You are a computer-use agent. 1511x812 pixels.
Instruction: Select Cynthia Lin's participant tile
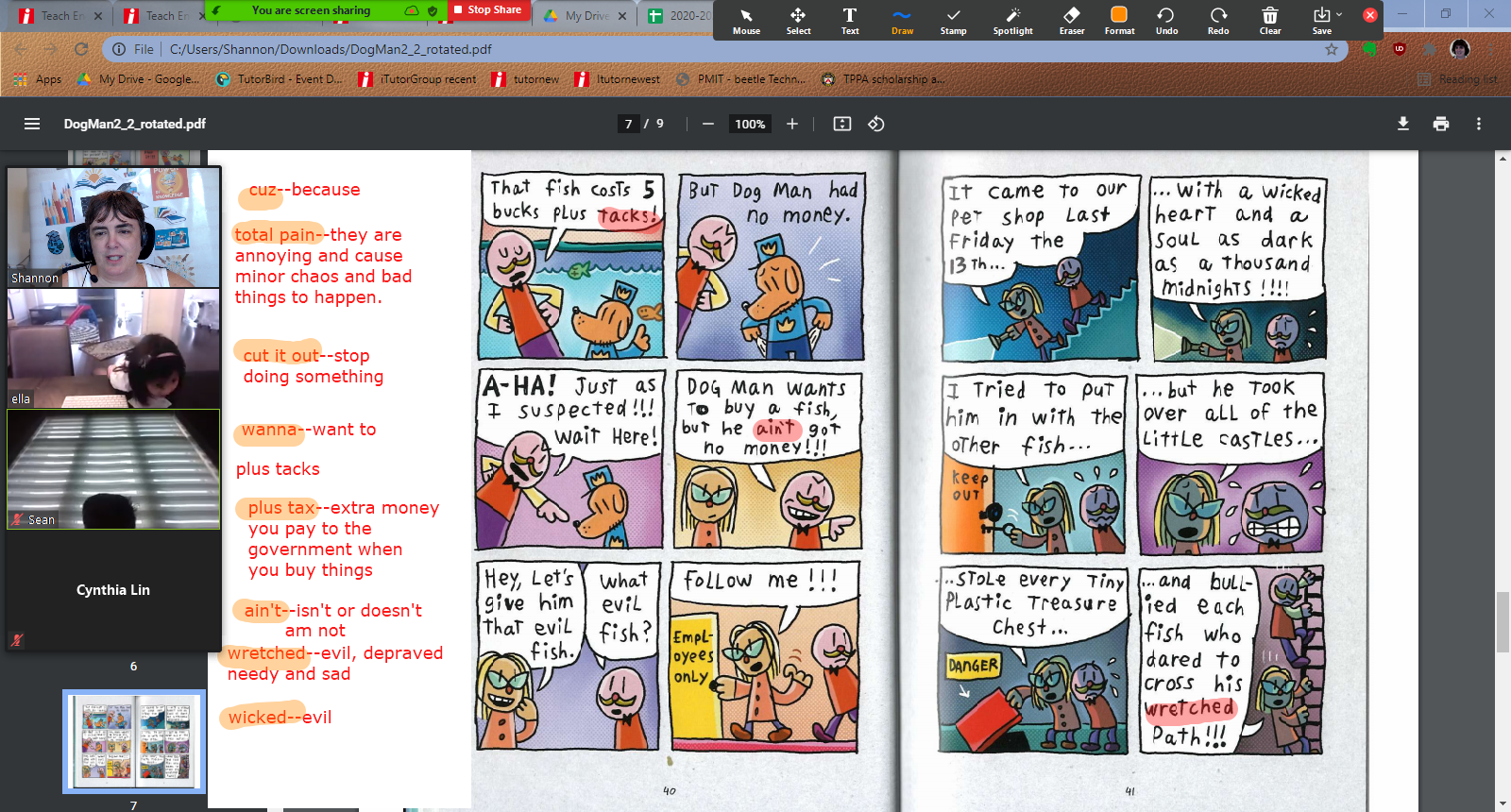coord(113,589)
